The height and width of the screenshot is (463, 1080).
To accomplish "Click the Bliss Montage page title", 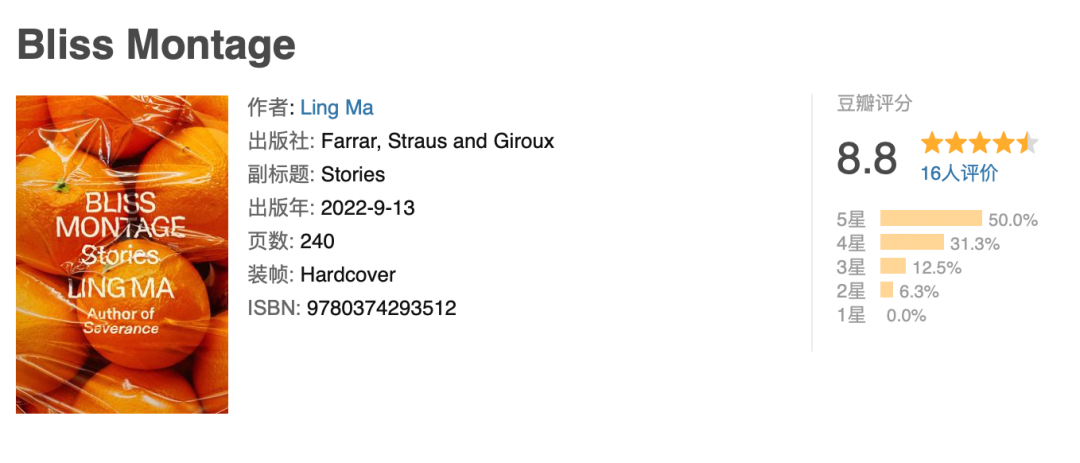I will coord(157,44).
